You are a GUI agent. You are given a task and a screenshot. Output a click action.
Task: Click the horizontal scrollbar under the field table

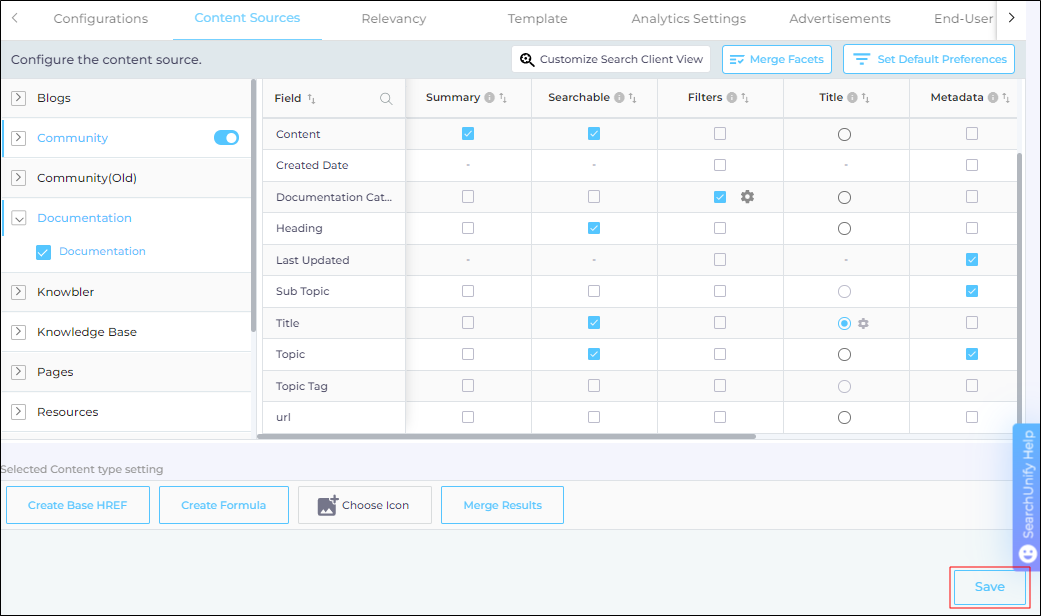coord(506,436)
